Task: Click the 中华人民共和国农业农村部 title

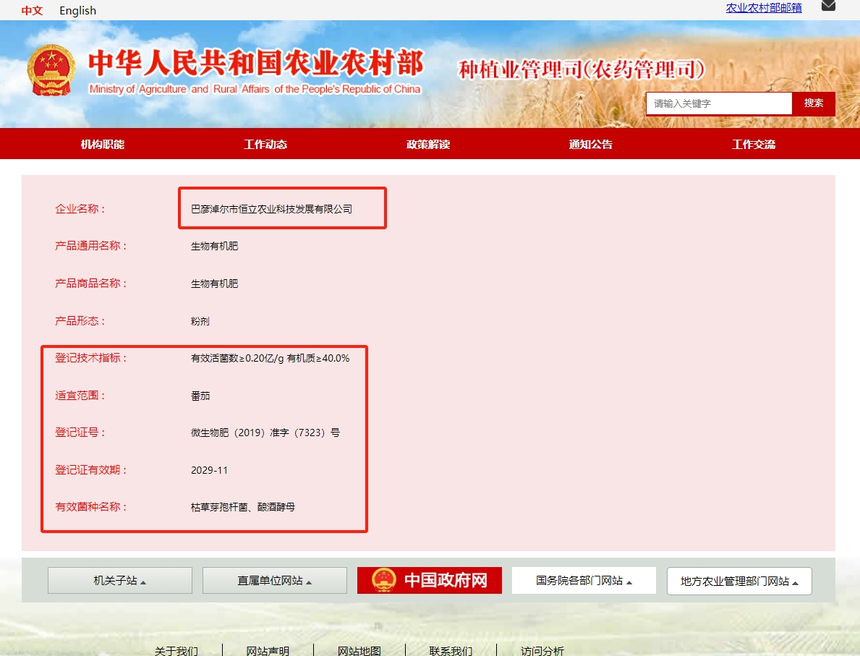Action: (x=256, y=63)
